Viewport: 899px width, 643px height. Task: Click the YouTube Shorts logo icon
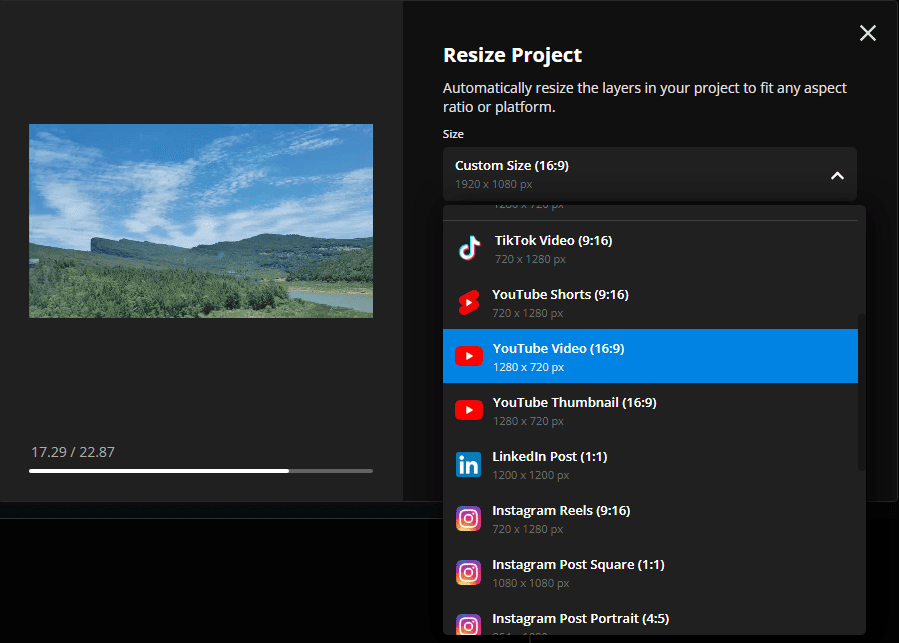tap(468, 303)
